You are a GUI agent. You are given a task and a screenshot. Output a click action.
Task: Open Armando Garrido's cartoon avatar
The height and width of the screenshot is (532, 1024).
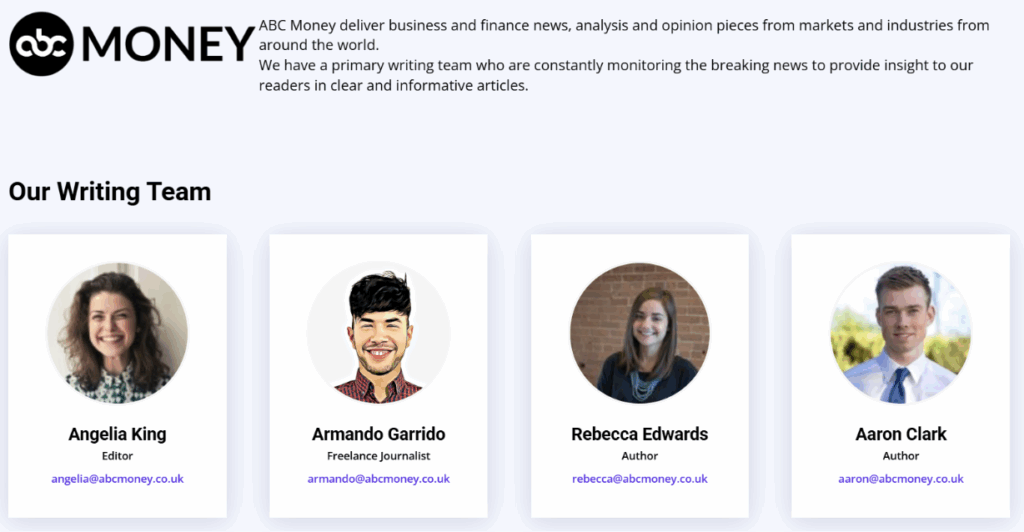point(378,333)
